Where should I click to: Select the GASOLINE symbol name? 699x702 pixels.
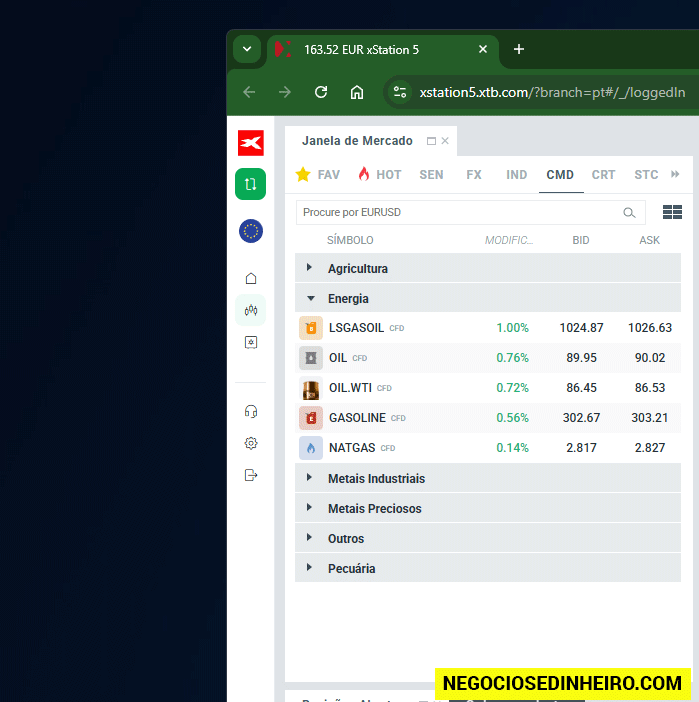(x=357, y=418)
